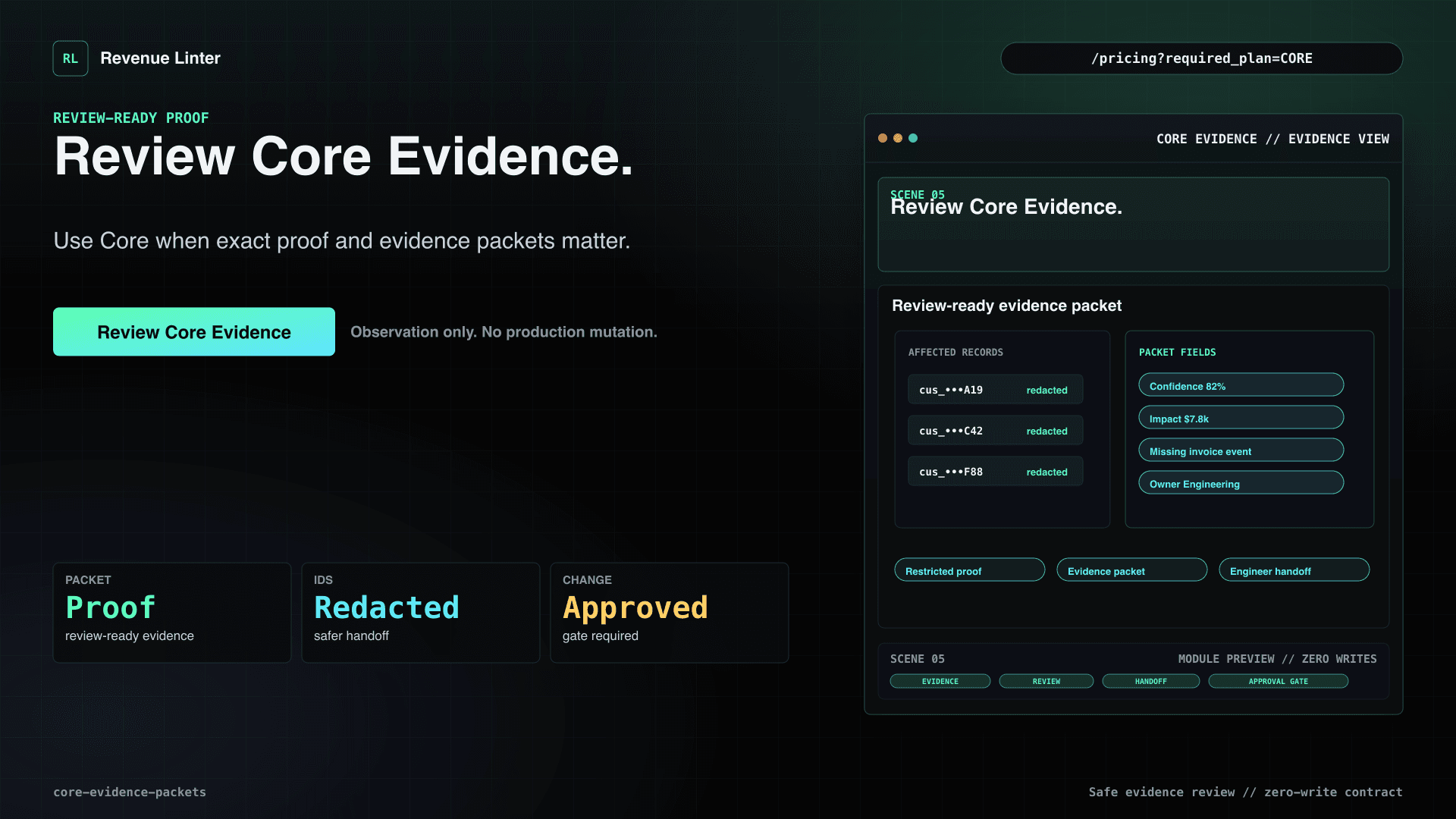Click the Review-ready evidence packet heading
1456x819 pixels.
(x=1006, y=306)
